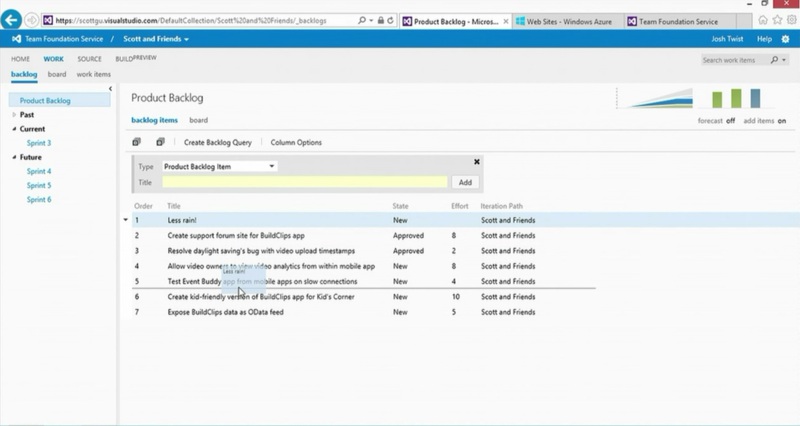Open row menu arrow for Less rain!
Screen dimensions: 800x426
click(126, 220)
